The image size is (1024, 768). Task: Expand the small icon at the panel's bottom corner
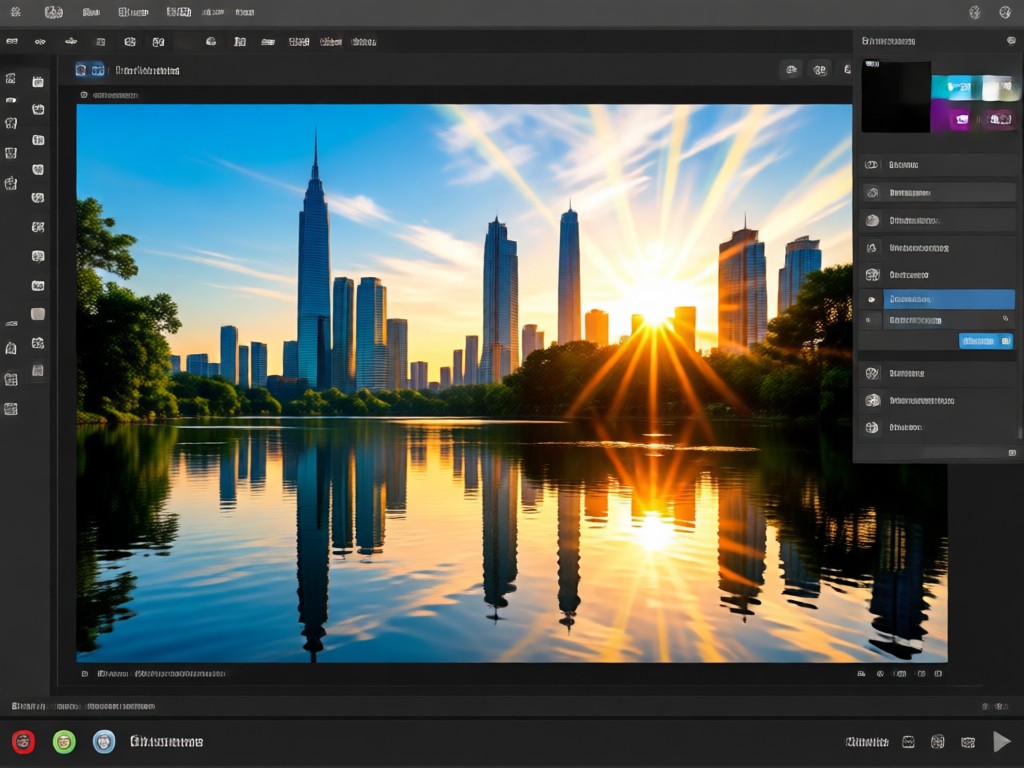tap(1012, 453)
